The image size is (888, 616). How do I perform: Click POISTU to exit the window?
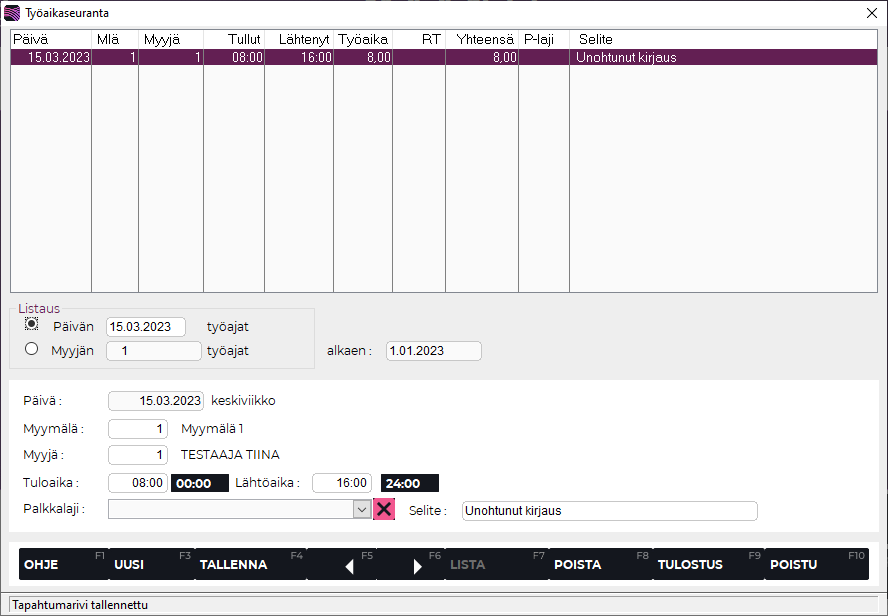(x=793, y=564)
